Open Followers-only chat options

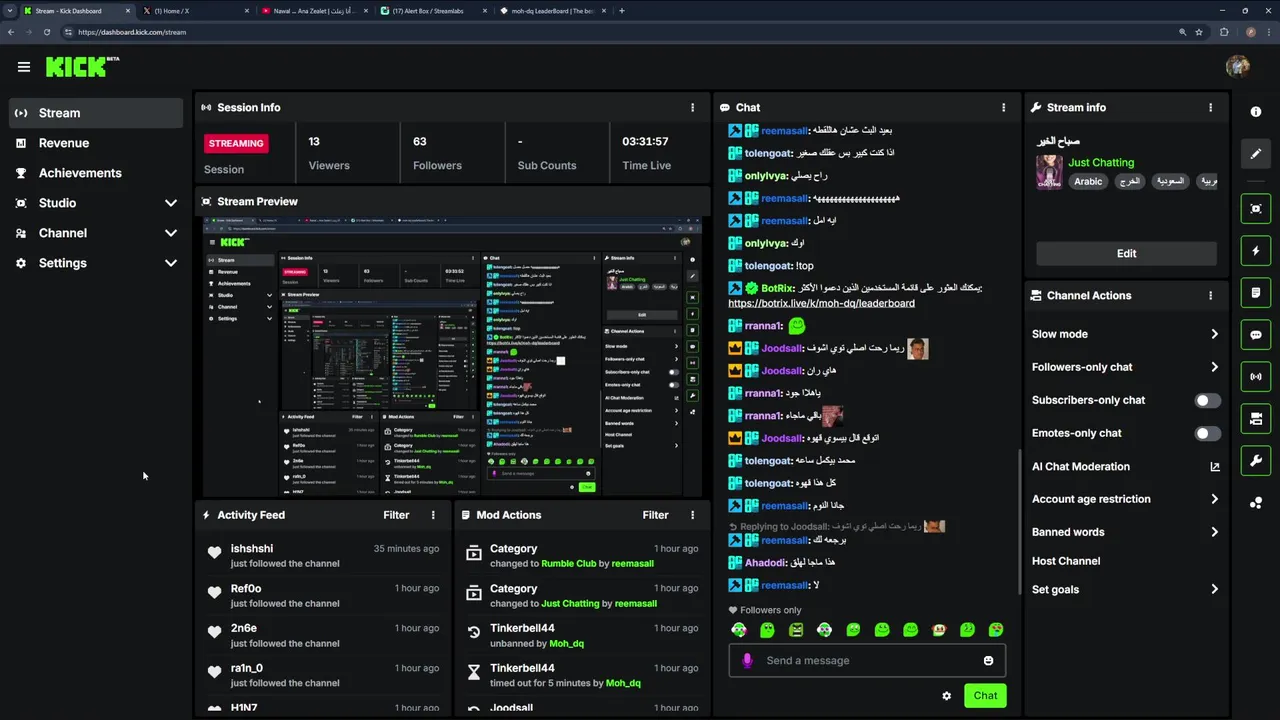[1126, 367]
